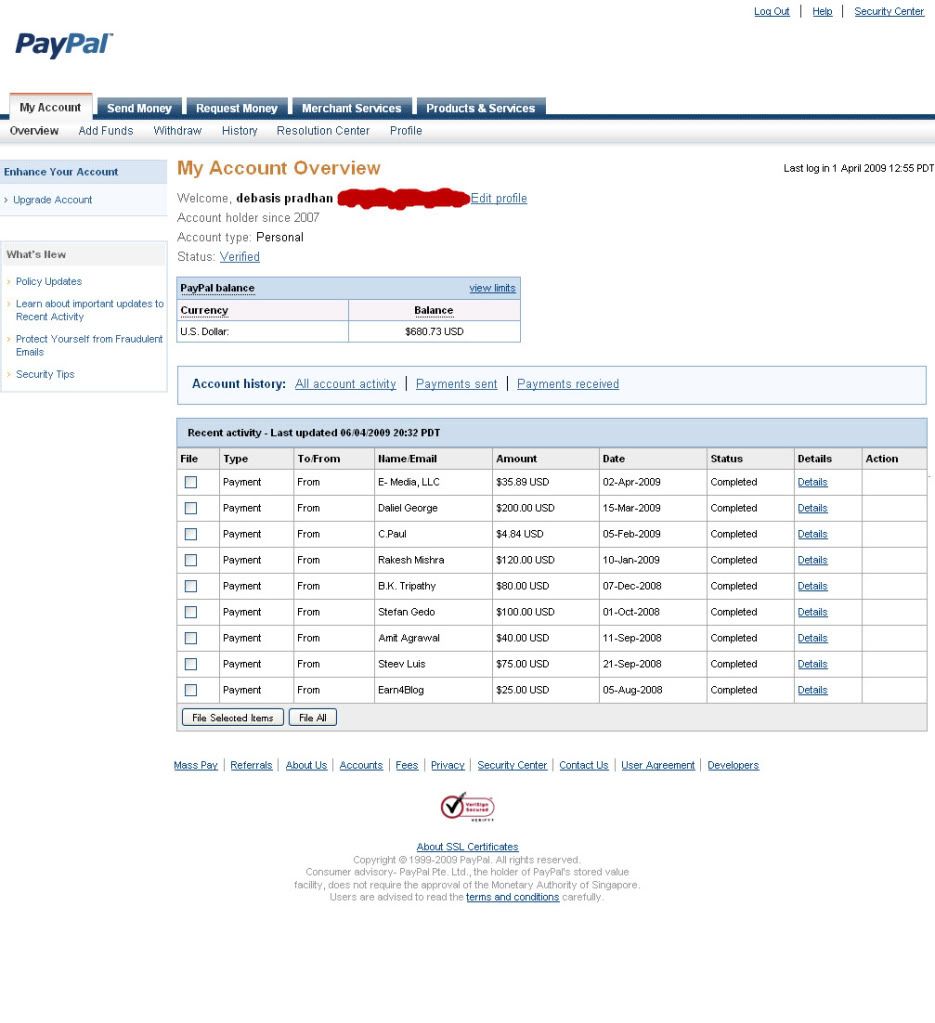Go to the Merchant Services tab
The height and width of the screenshot is (1023, 935).
click(352, 108)
